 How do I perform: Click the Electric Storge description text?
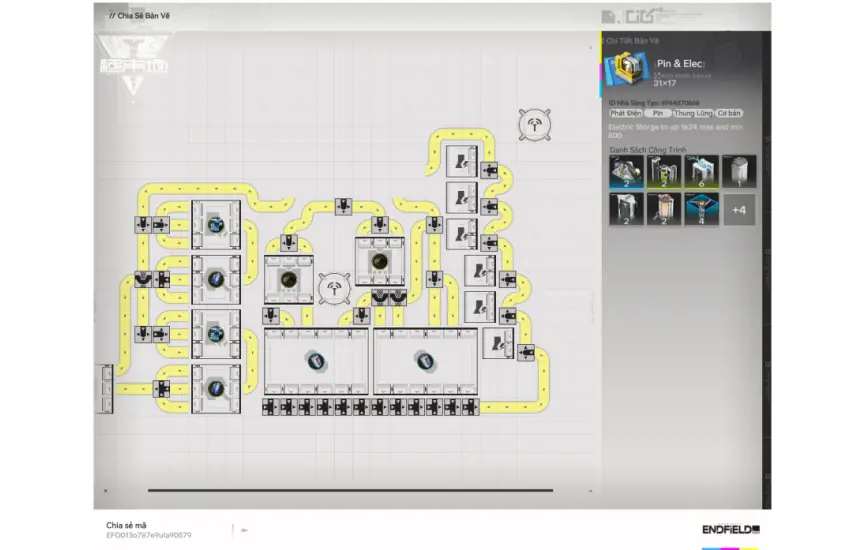(x=675, y=131)
